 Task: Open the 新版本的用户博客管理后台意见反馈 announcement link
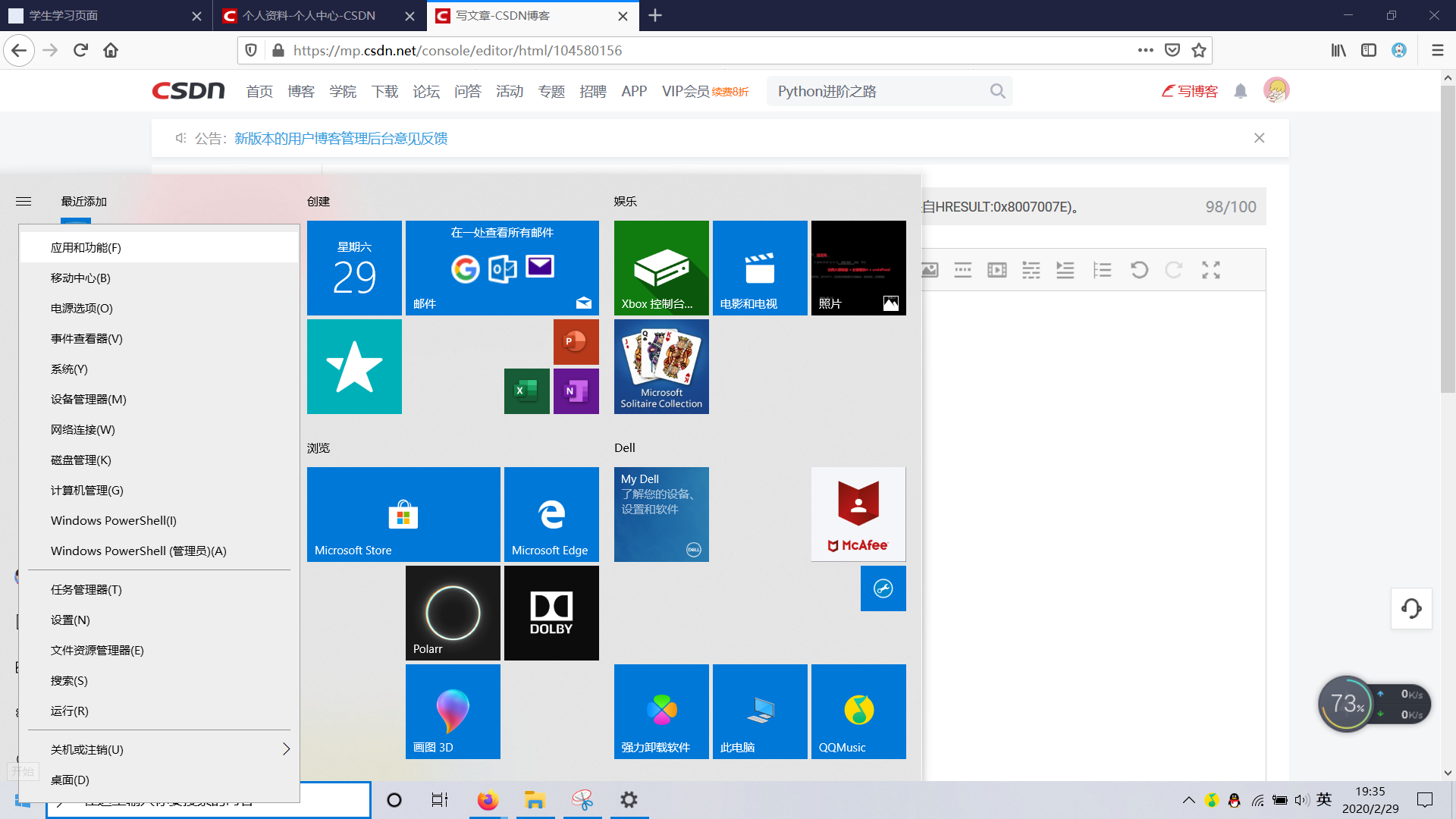tap(340, 138)
